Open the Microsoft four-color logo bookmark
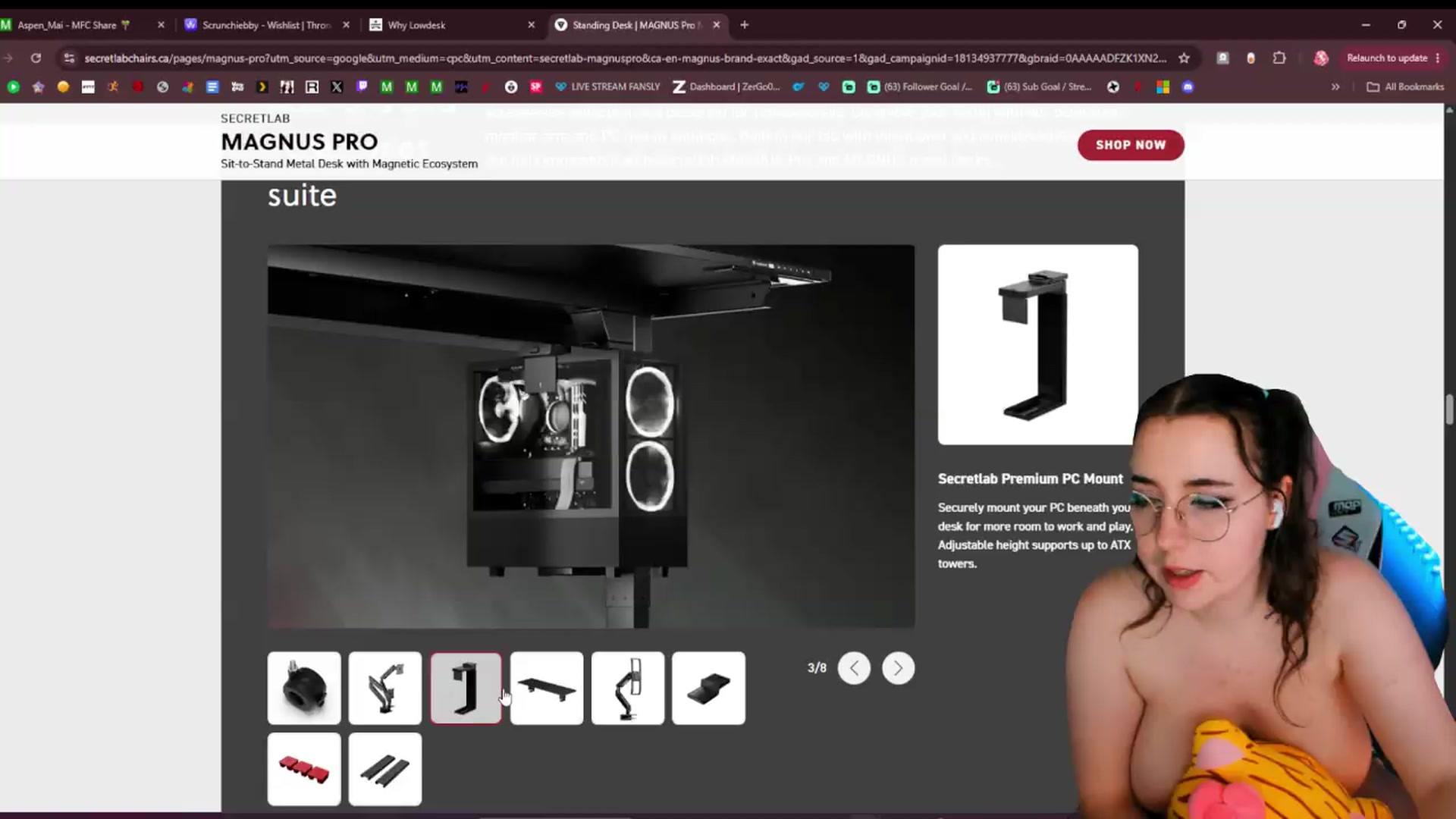 [x=1163, y=87]
